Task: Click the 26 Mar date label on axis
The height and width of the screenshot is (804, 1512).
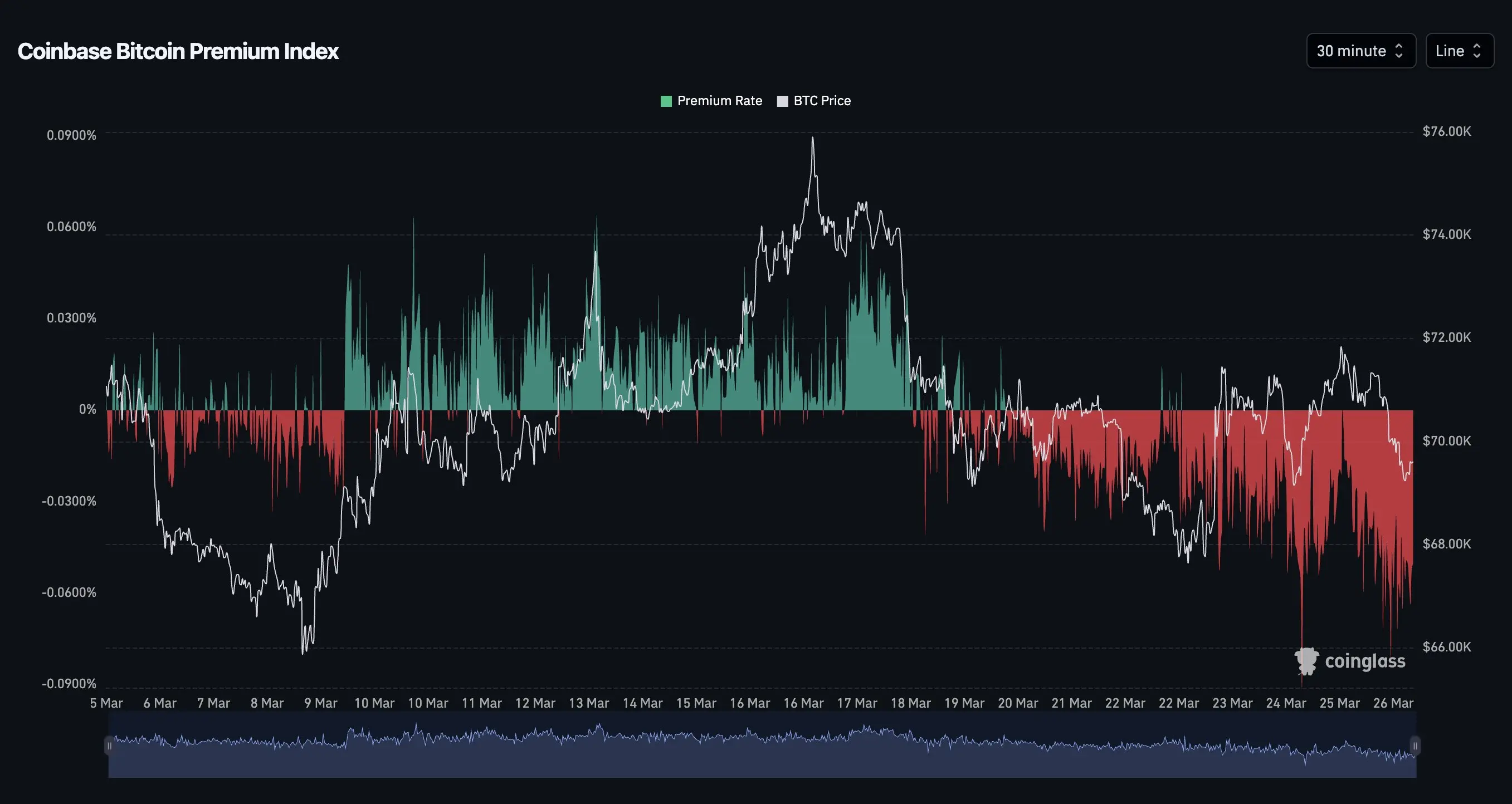Action: (x=1393, y=703)
